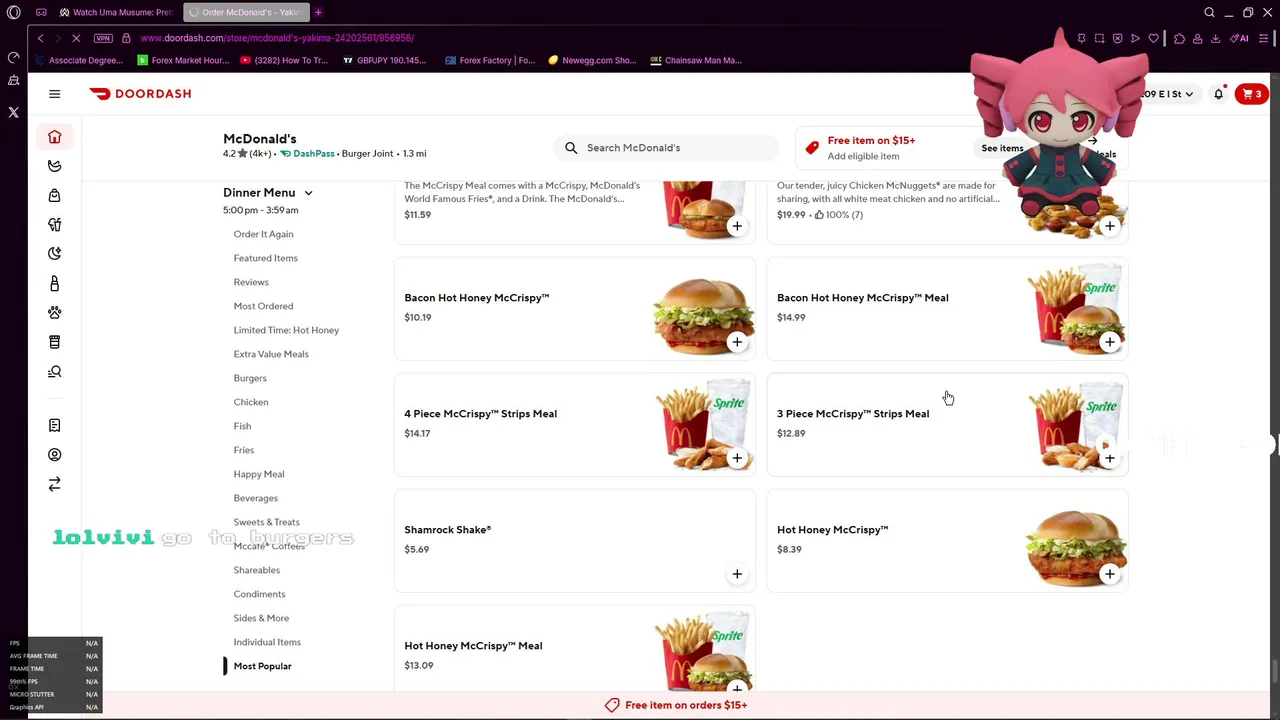The width and height of the screenshot is (1280, 720).
Task: Open browser tab search magnifier
Action: 1209,12
